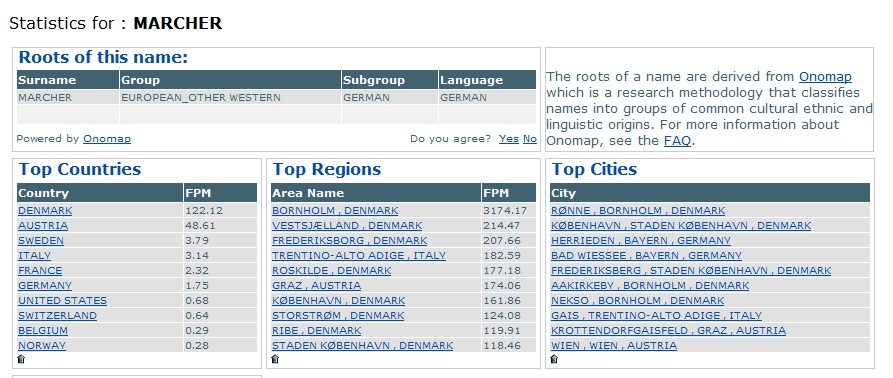Viewport: 893px width, 378px height.
Task: Open STORSTRØM, DENMARK region link
Action: click(338, 315)
